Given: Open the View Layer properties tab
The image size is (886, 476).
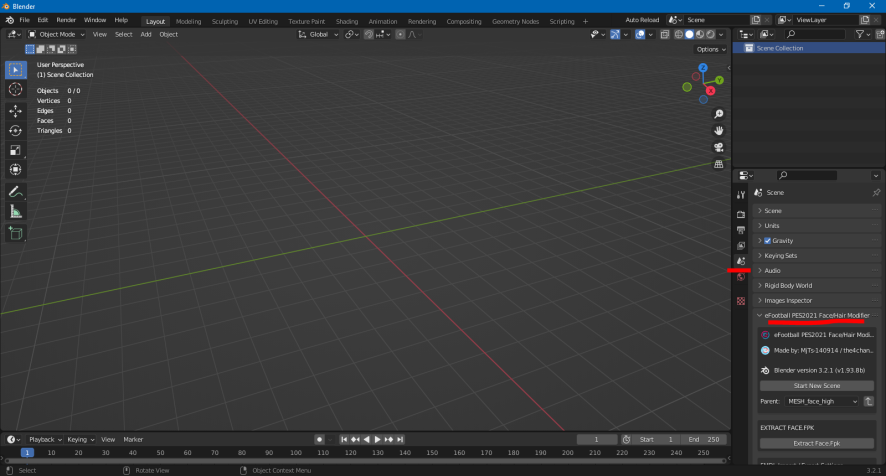Looking at the screenshot, I should coord(741,246).
